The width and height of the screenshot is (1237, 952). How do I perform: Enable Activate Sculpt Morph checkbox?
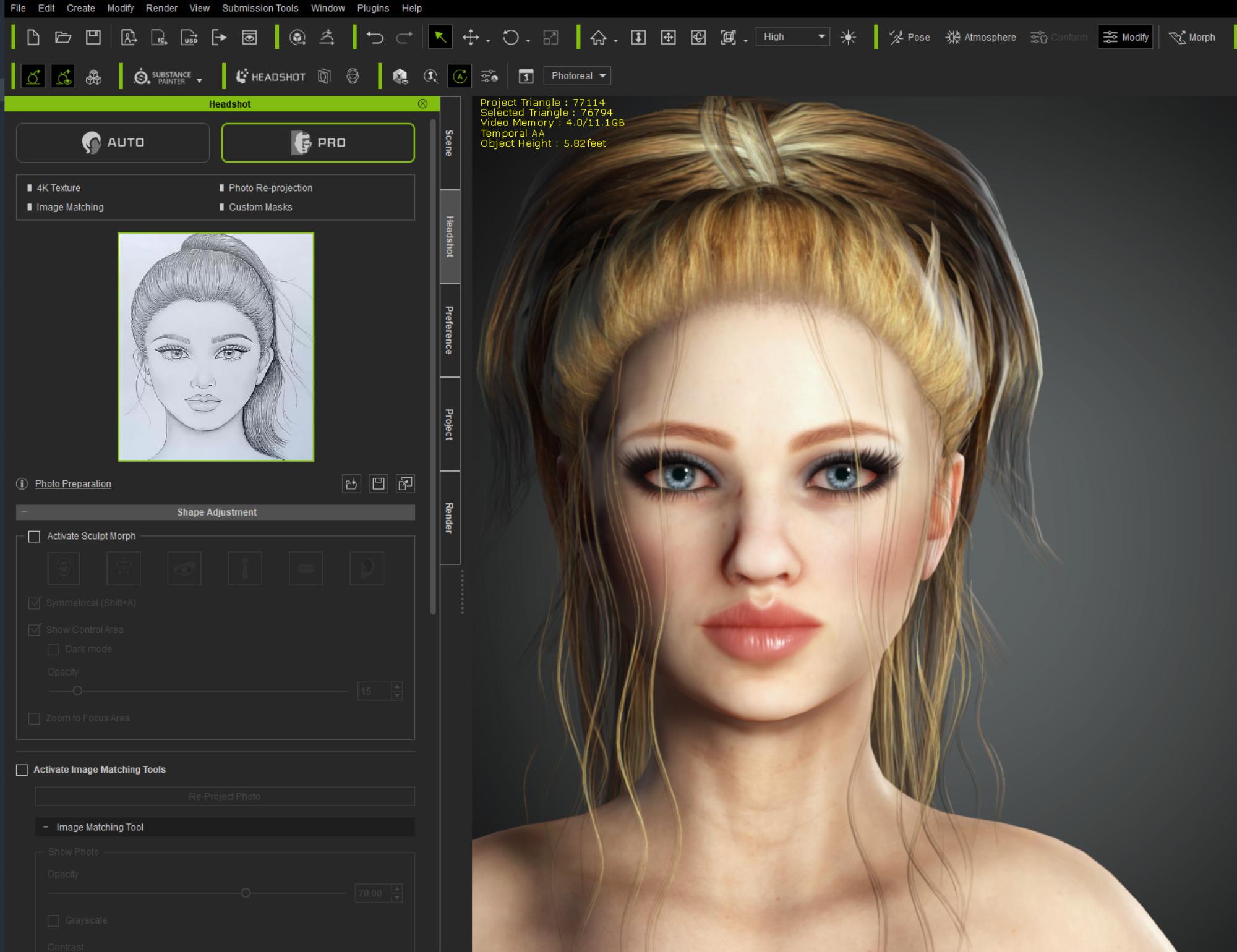[x=34, y=537]
